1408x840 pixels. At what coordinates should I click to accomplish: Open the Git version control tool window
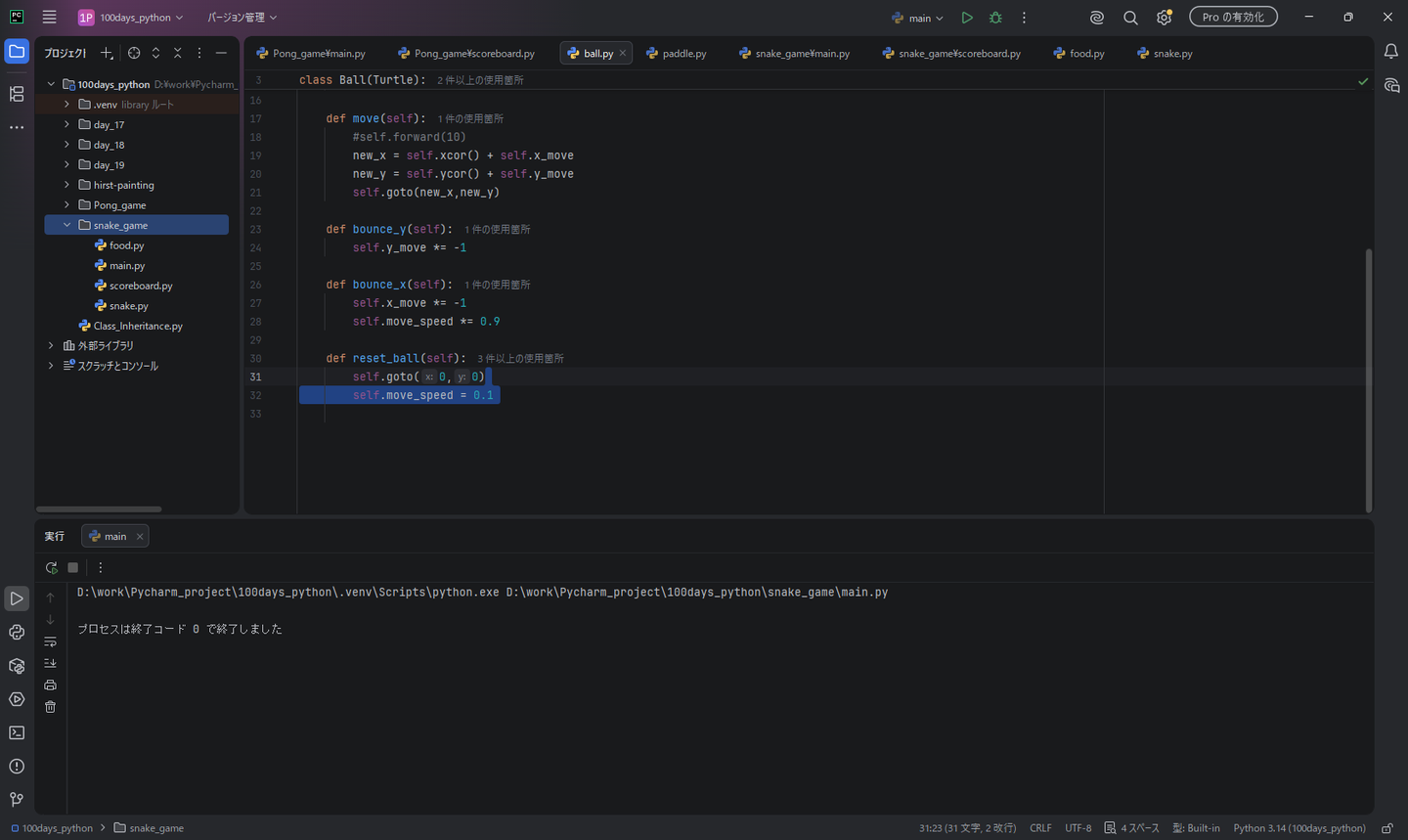point(17,799)
